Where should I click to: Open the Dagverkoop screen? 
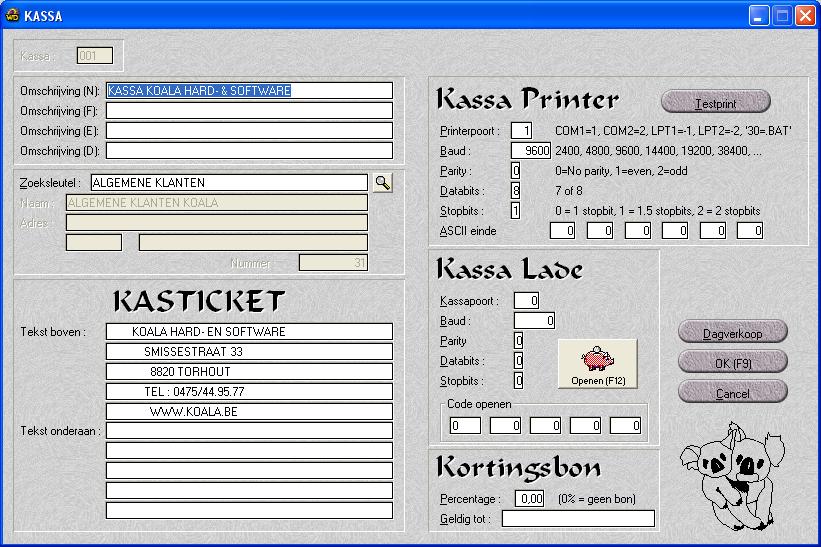(x=733, y=332)
